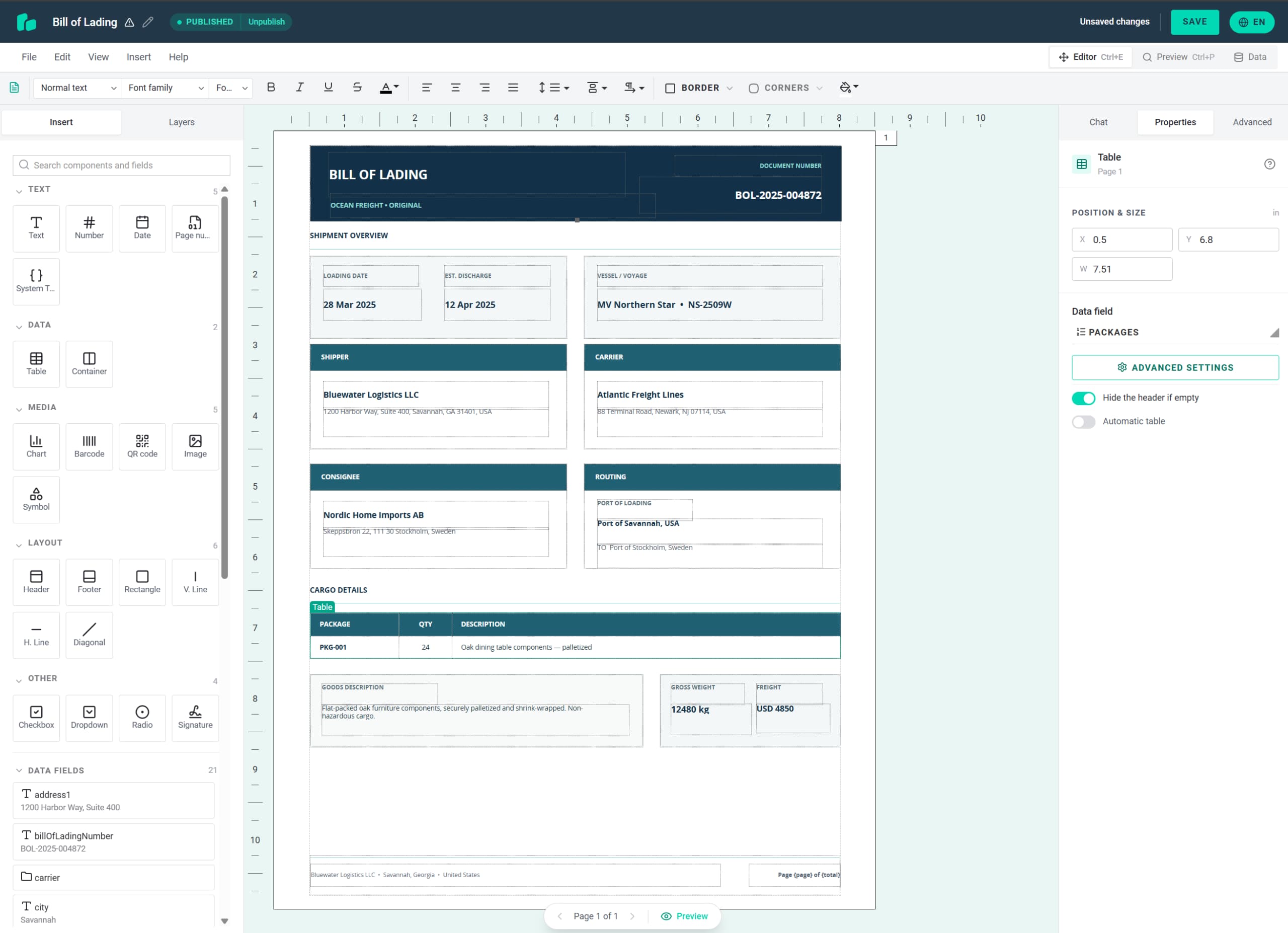
Task: Insert a Radio component
Action: pyautogui.click(x=142, y=718)
